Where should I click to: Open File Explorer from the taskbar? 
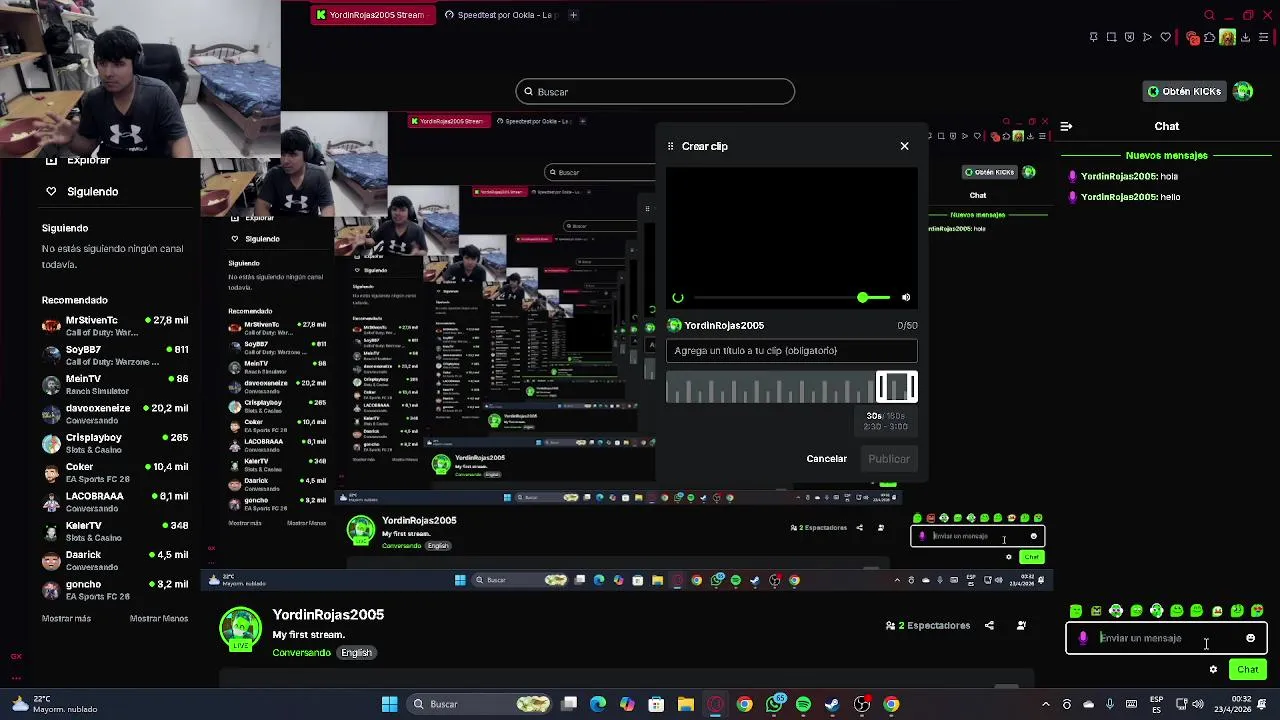pos(686,705)
